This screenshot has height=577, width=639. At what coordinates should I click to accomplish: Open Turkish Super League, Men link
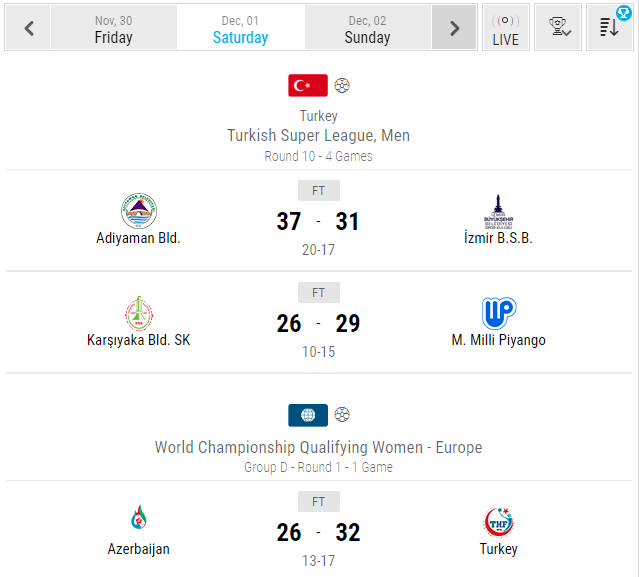(318, 135)
